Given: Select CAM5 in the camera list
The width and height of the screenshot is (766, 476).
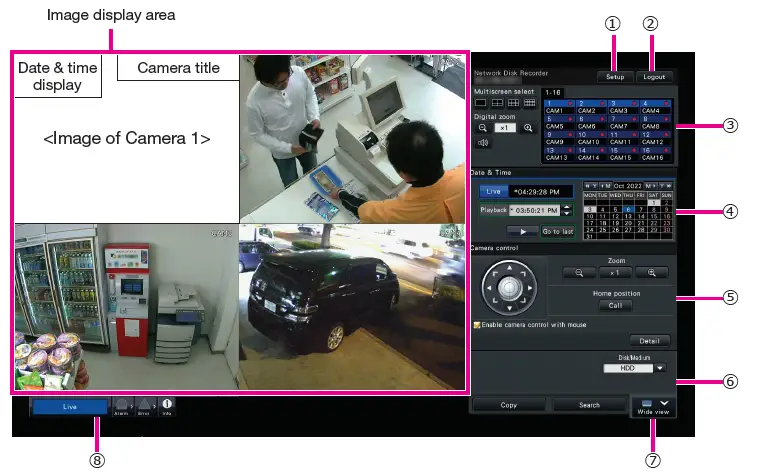Looking at the screenshot, I should click(557, 122).
